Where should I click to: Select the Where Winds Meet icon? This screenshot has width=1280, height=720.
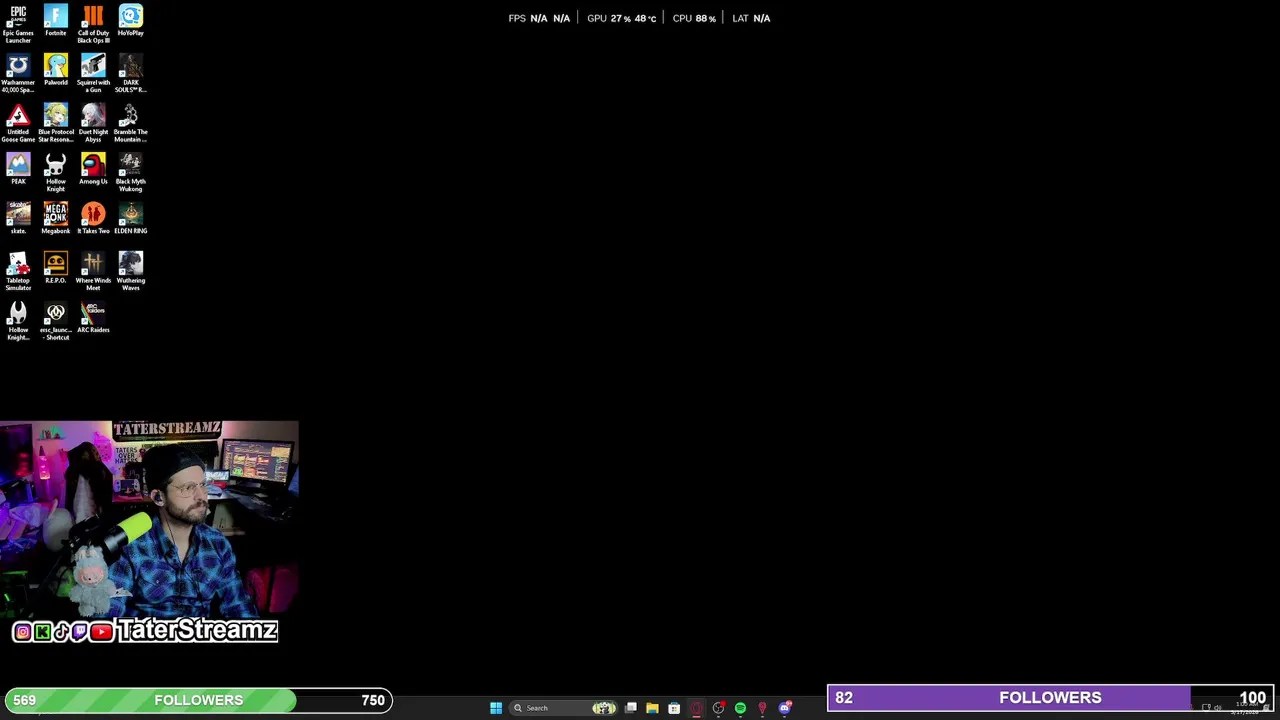pyautogui.click(x=93, y=272)
